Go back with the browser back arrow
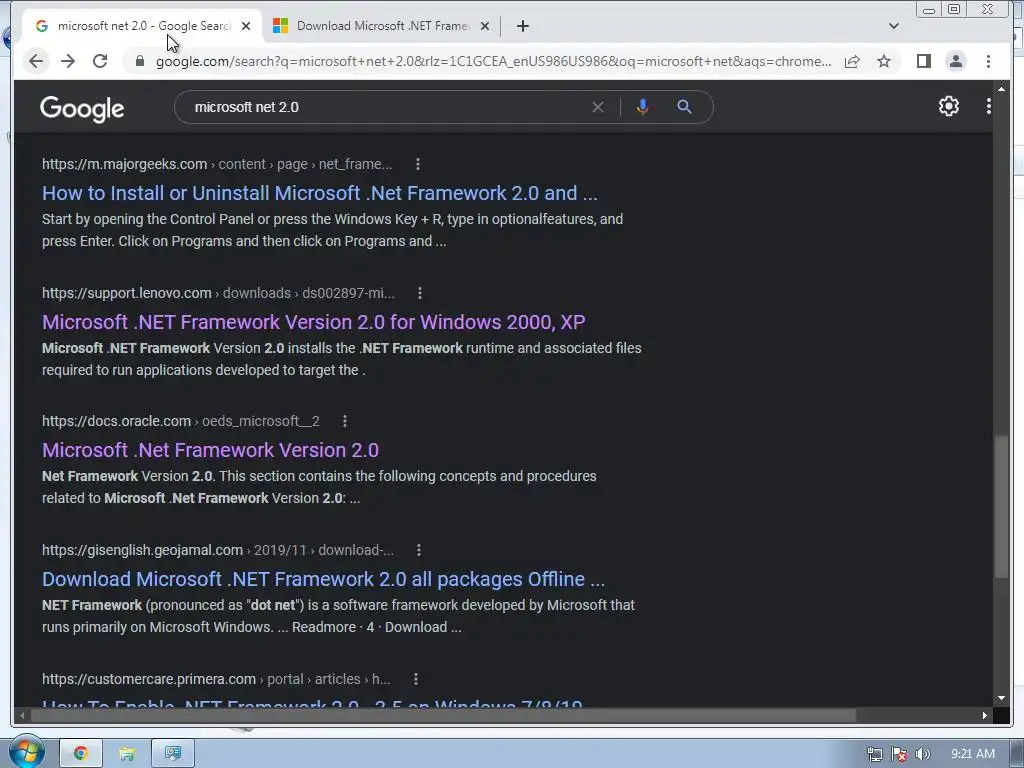Viewport: 1024px width, 768px height. (36, 61)
